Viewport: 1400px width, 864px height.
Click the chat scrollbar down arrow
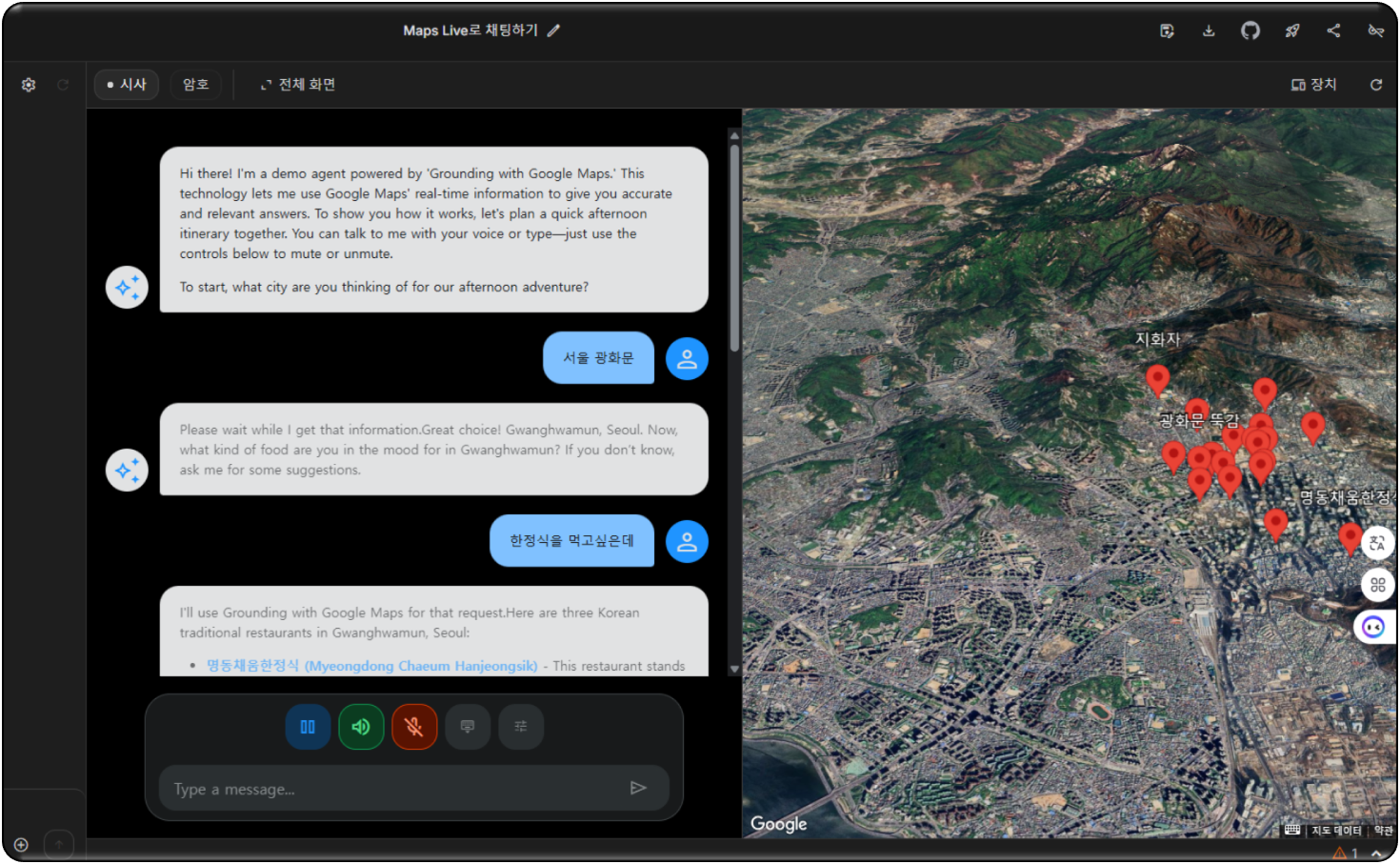(734, 670)
